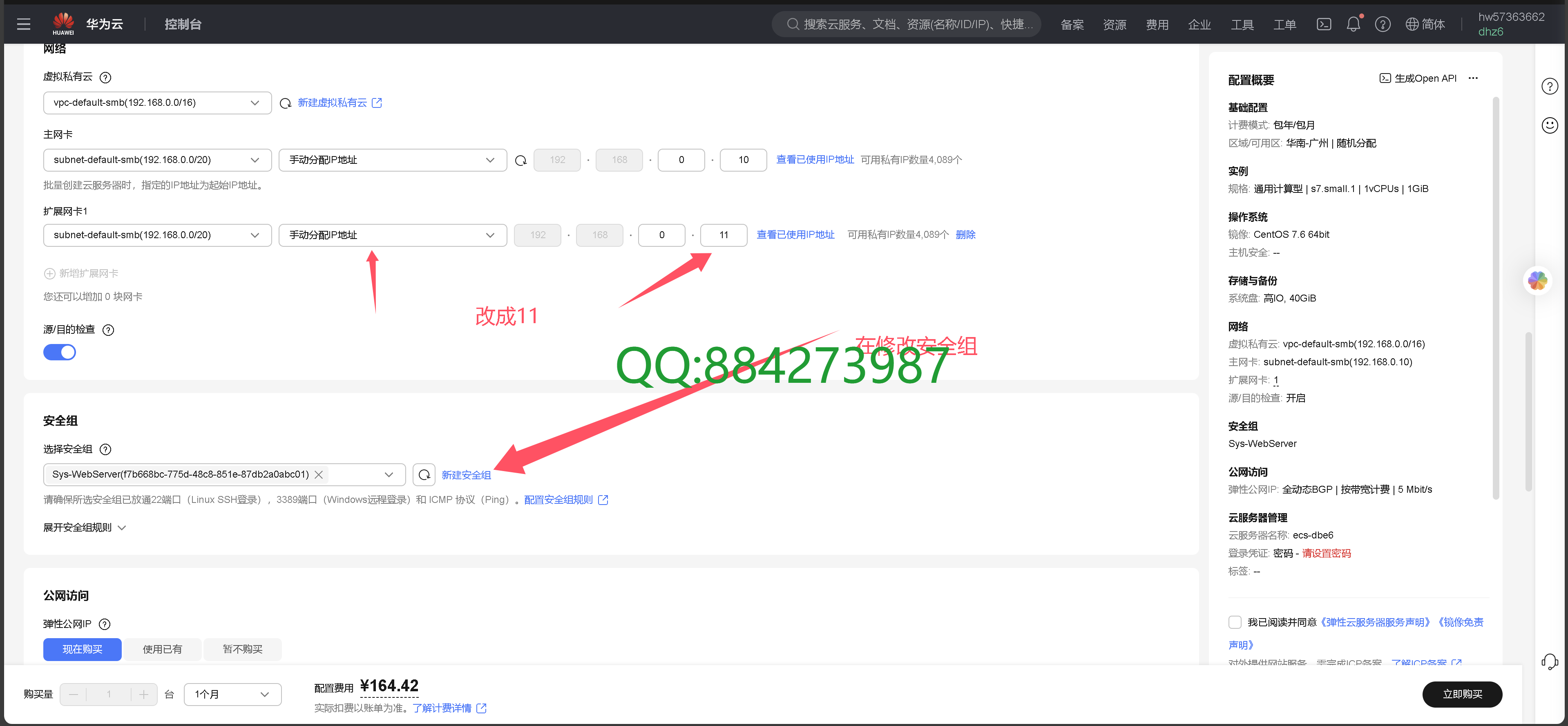Open more options ellipsis in 配置概要
The height and width of the screenshot is (726, 1568).
[1473, 78]
